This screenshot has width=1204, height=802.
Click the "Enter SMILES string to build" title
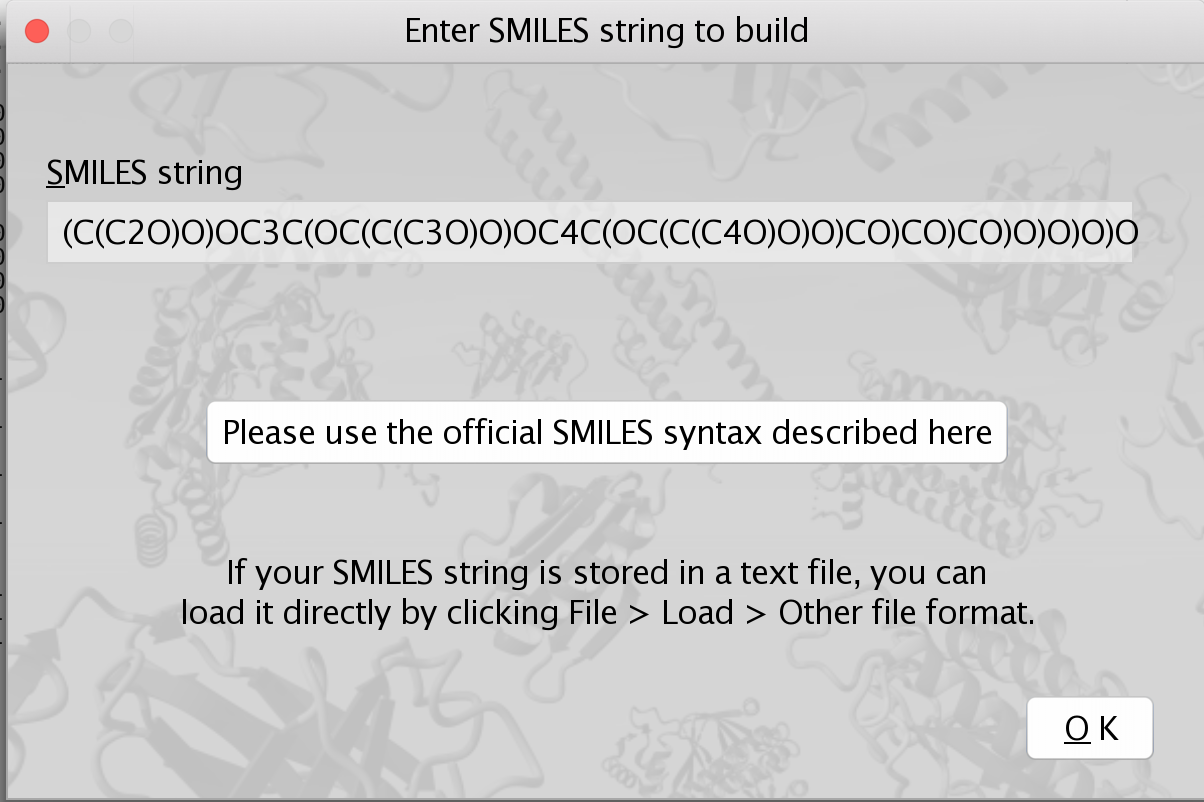point(606,31)
